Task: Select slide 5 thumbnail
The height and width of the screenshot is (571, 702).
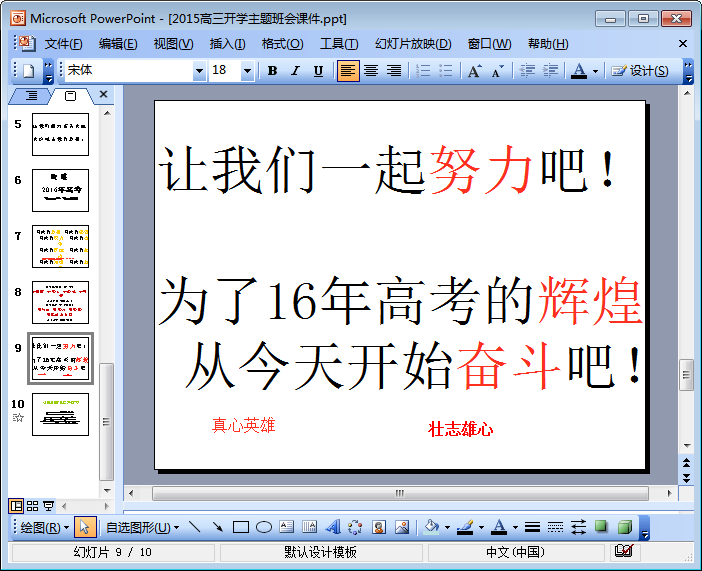Action: pyautogui.click(x=60, y=134)
